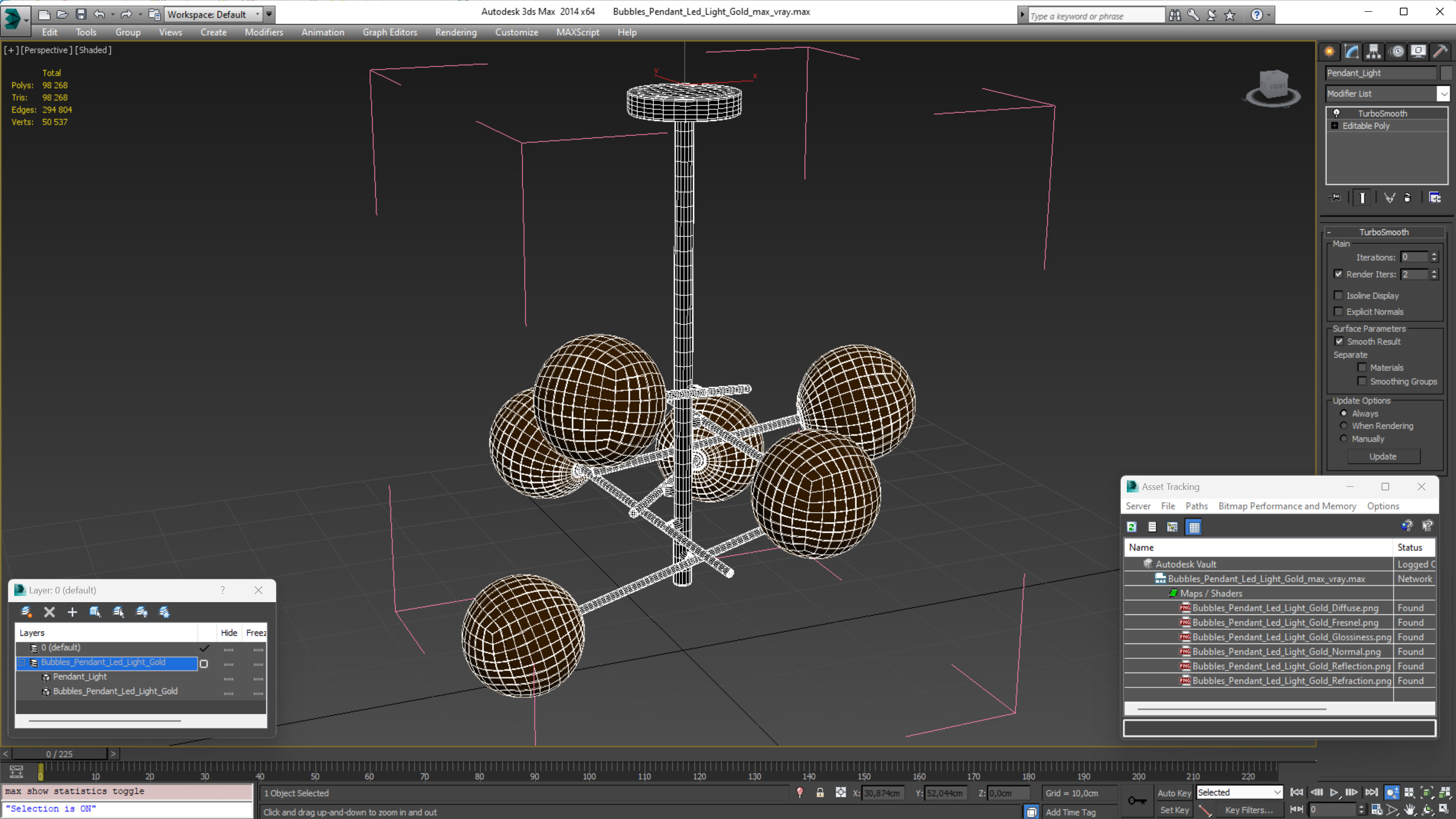The width and height of the screenshot is (1456, 819).
Task: Click the Open File folder icon
Action: 63,14
